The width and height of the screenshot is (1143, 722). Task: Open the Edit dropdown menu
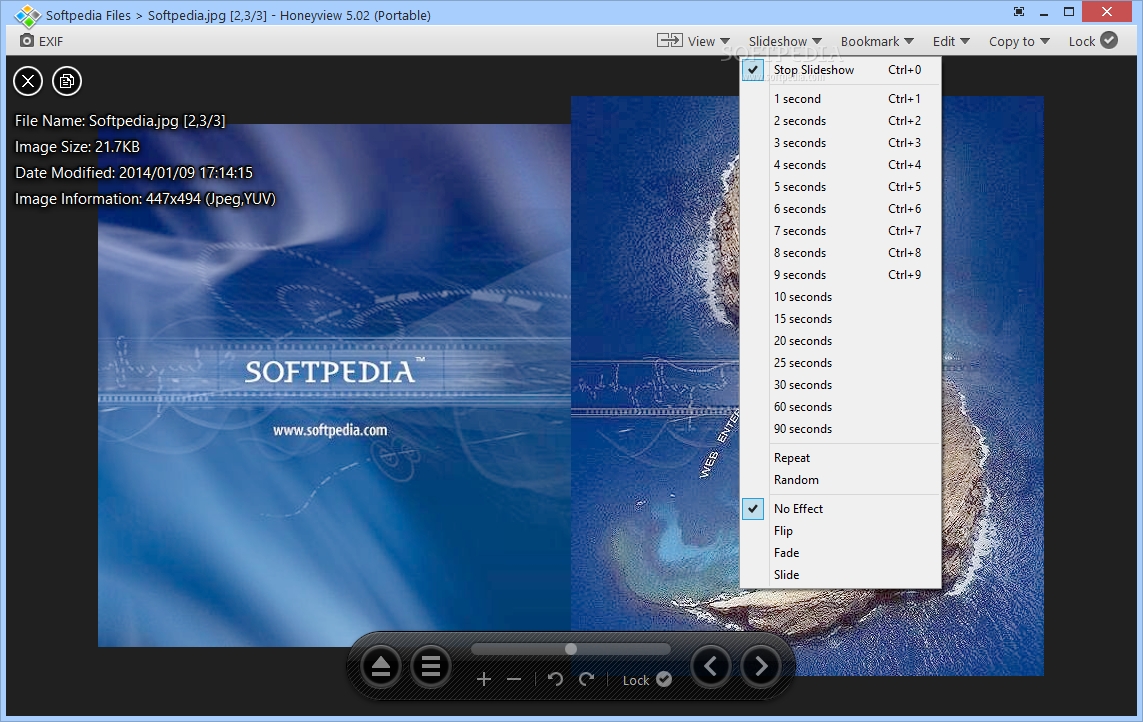(951, 42)
